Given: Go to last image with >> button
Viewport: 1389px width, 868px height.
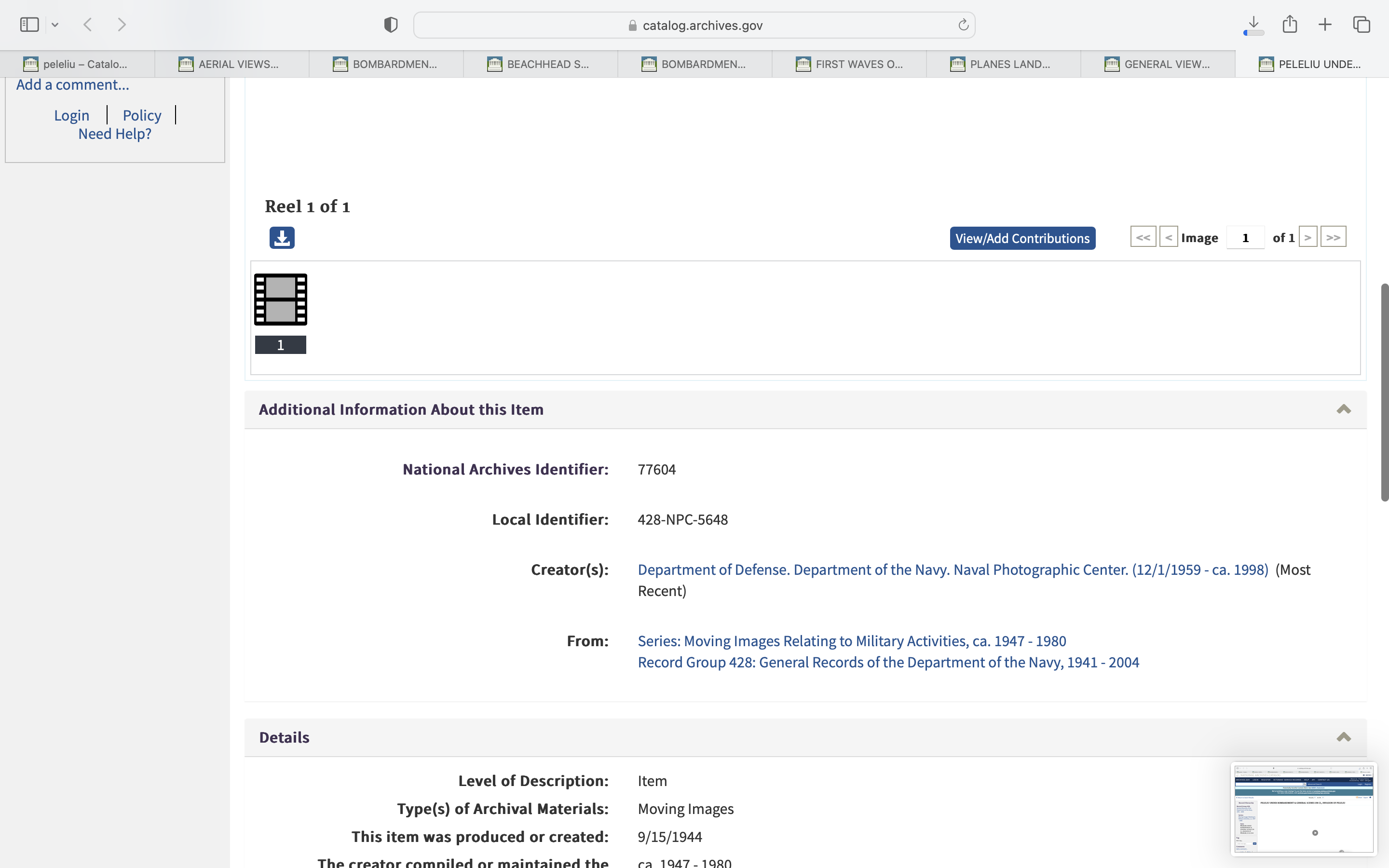Looking at the screenshot, I should coord(1333,237).
